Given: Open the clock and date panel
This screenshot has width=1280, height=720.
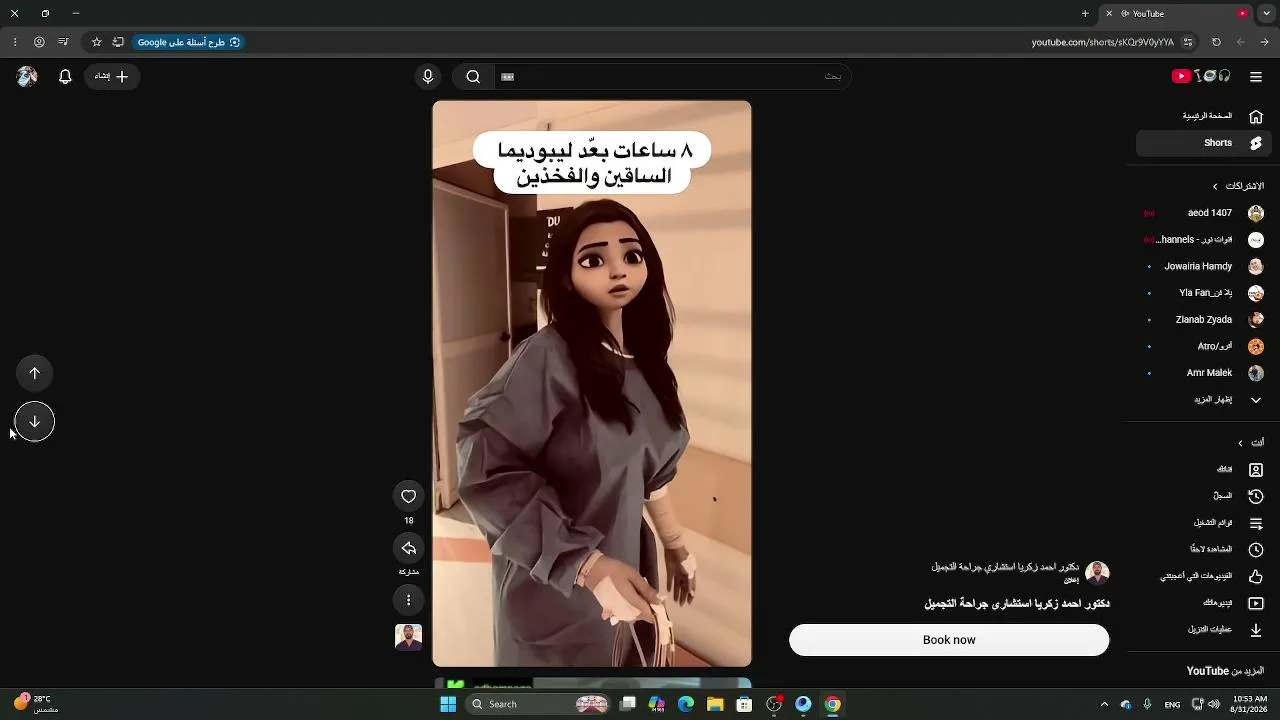Looking at the screenshot, I should pos(1250,704).
